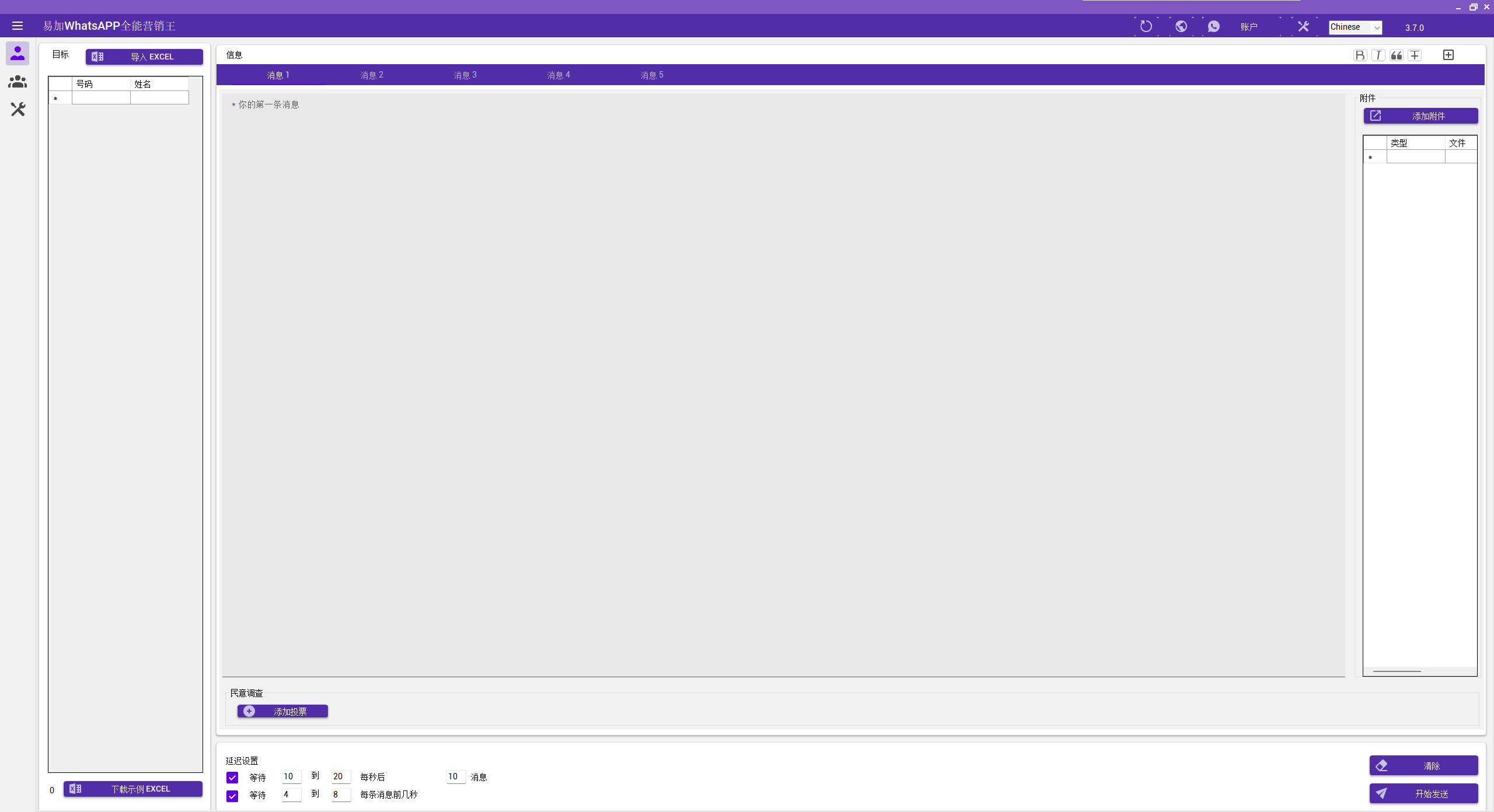This screenshot has height=812, width=1494.
Task: Apply italic formatting
Action: (x=1378, y=55)
